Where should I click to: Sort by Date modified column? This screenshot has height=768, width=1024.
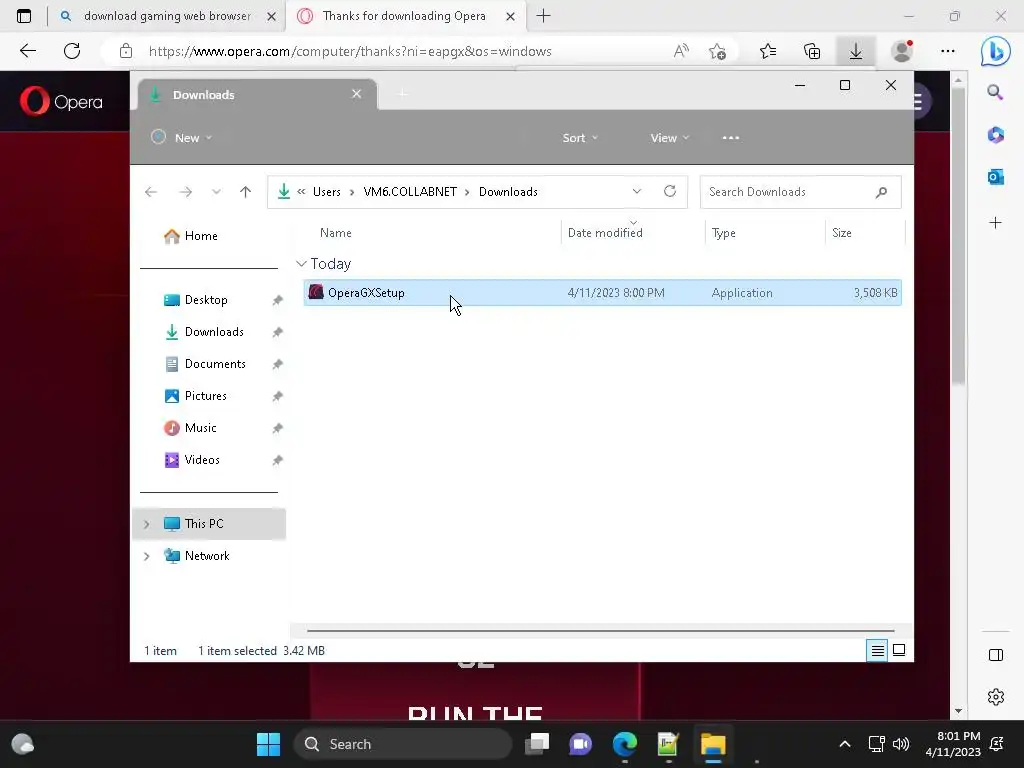(605, 232)
